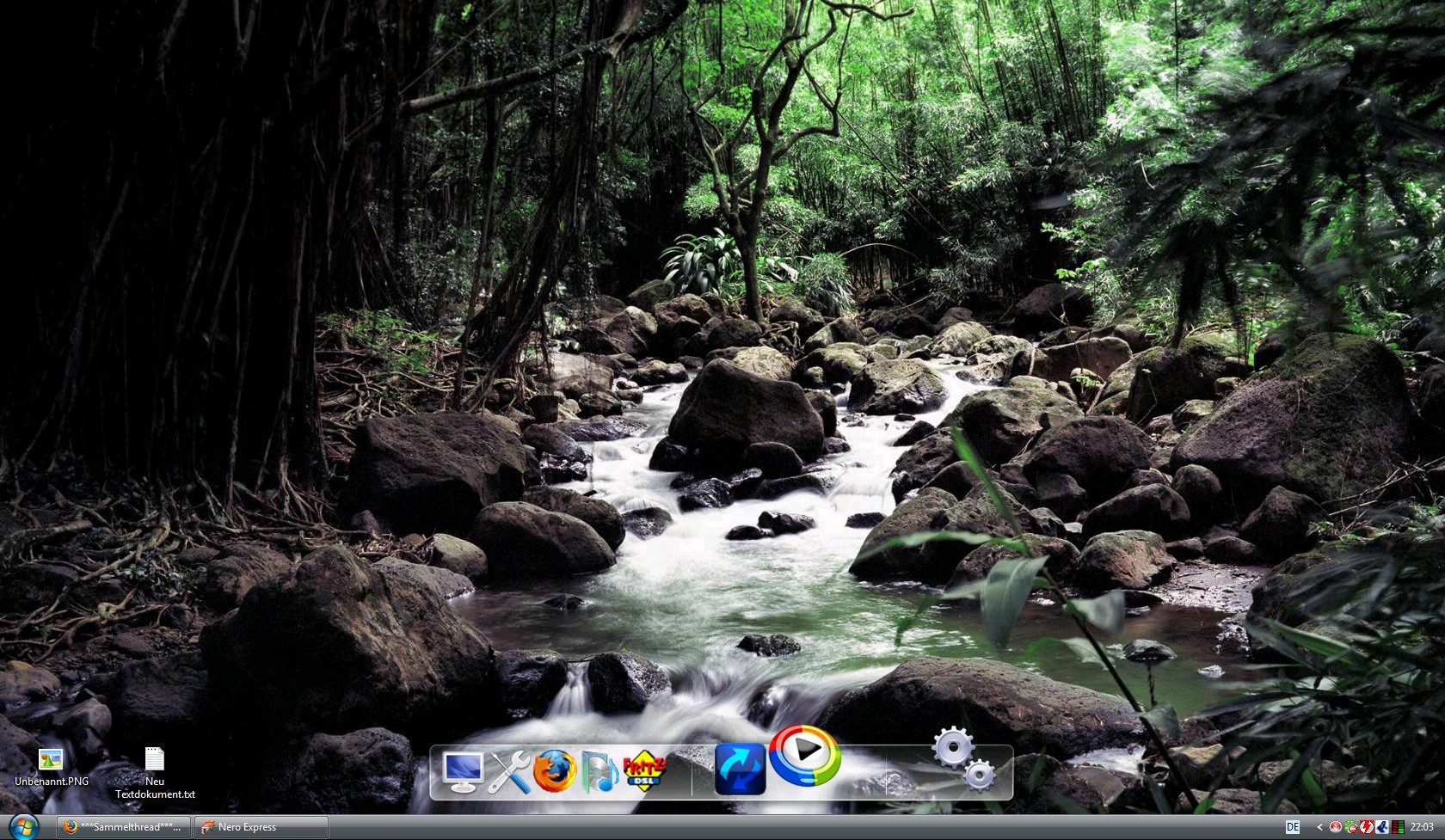Open the wrench and screwdriver tools dock icon
This screenshot has width=1445, height=840.
click(509, 771)
